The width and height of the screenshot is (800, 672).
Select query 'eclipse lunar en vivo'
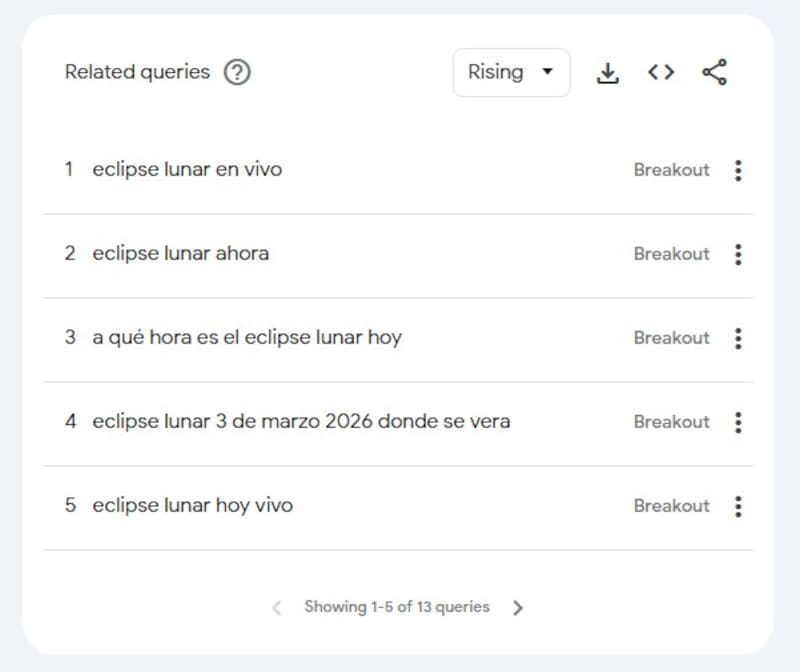tap(187, 170)
